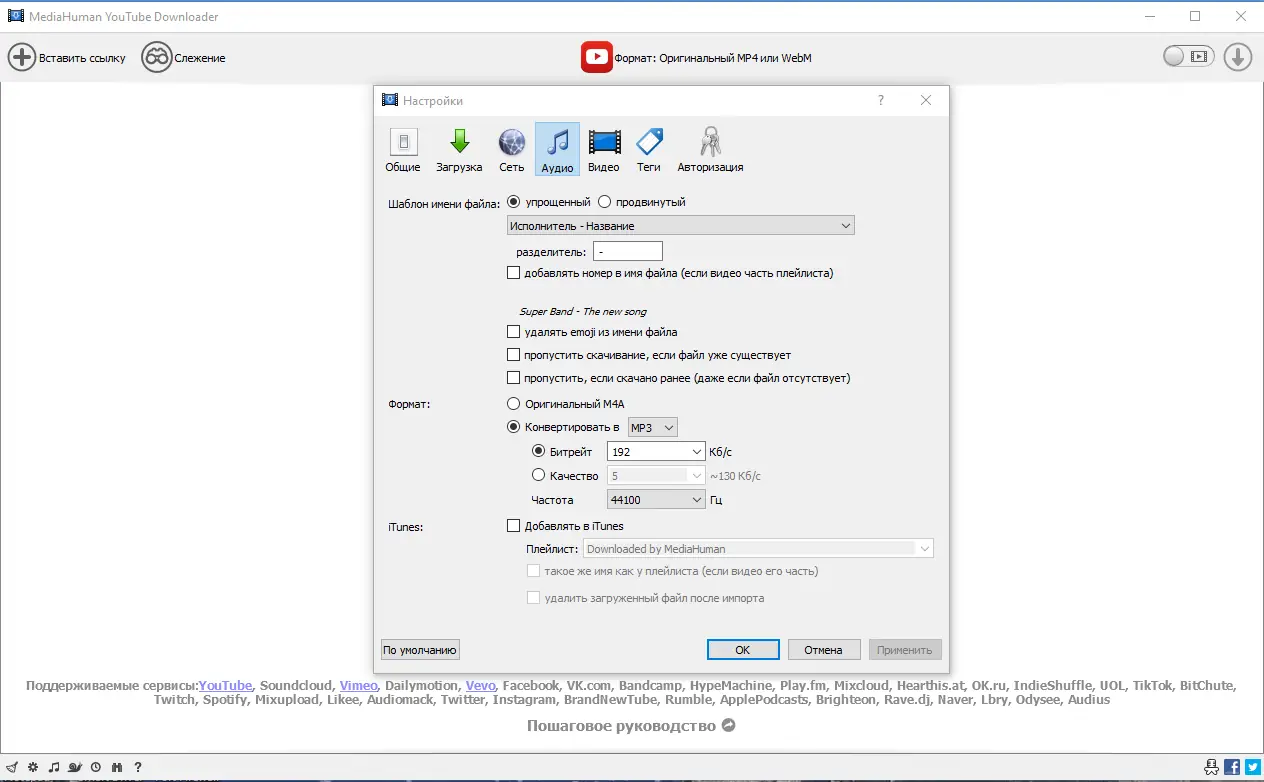Start all downloads with arrow icon
The height and width of the screenshot is (782, 1264).
coord(1237,57)
